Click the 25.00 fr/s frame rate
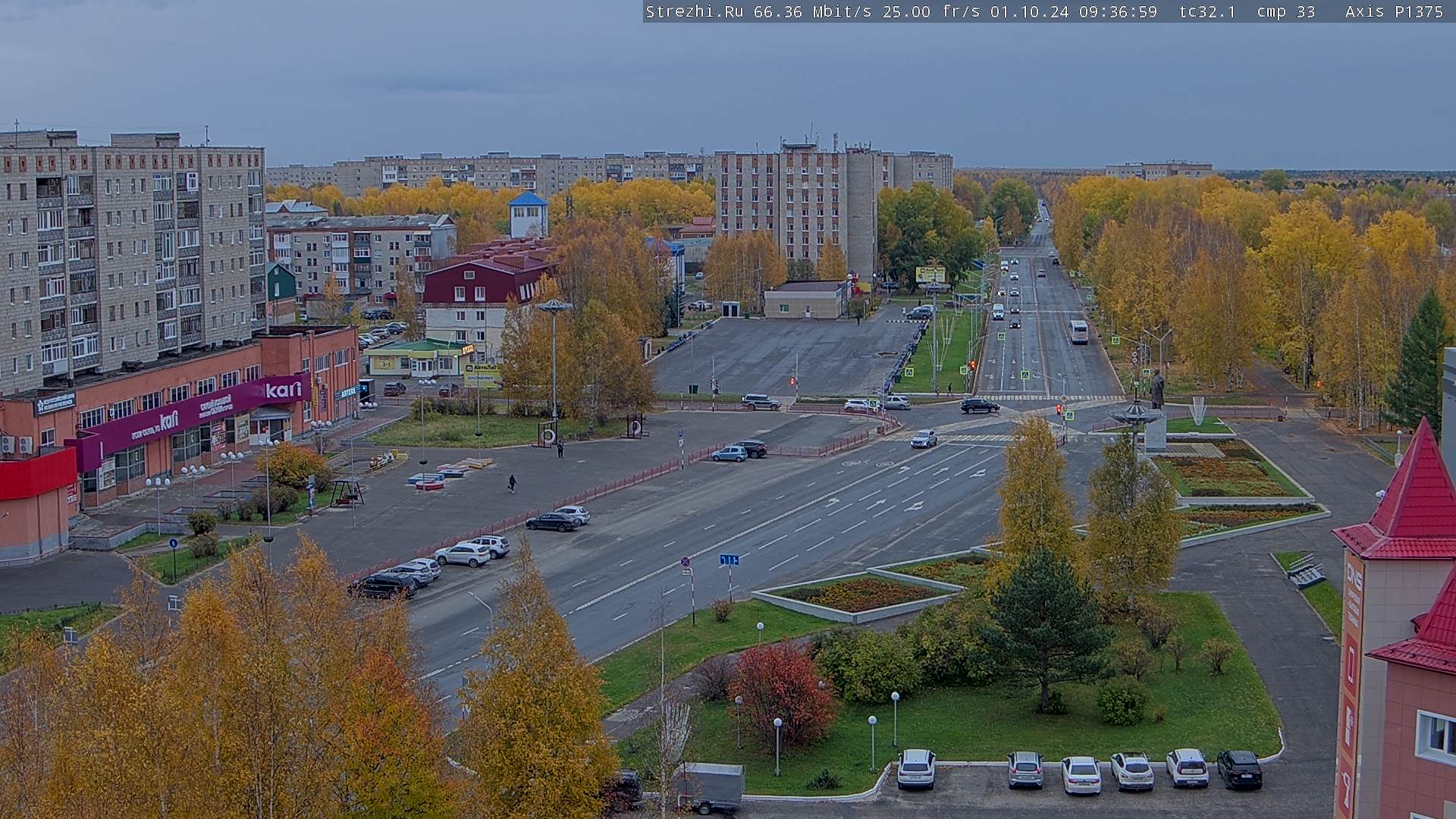 point(931,11)
